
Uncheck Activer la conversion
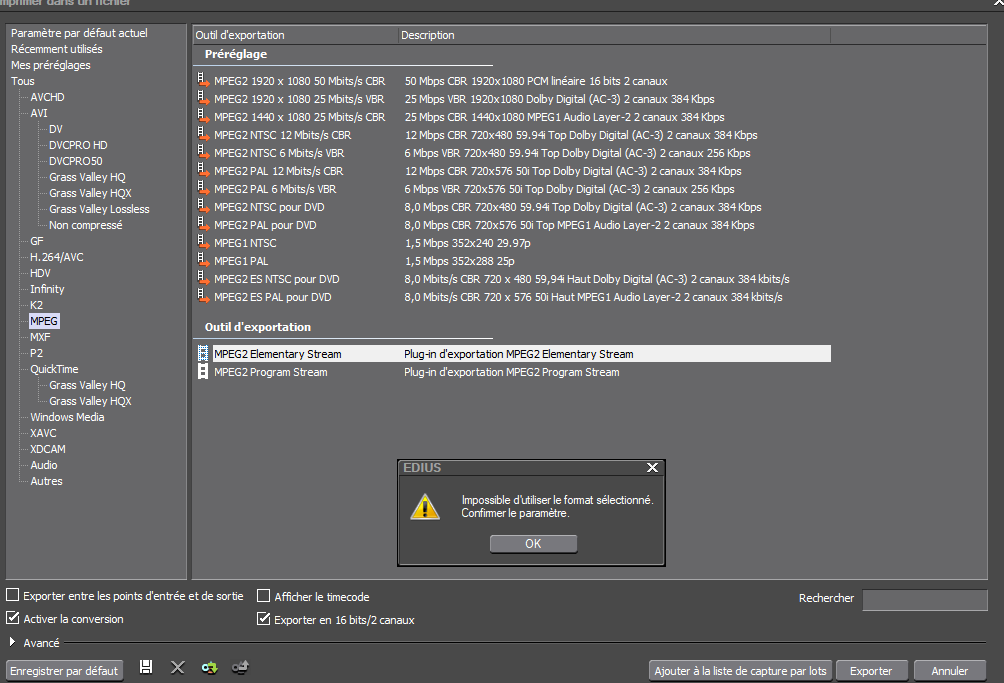pos(12,618)
